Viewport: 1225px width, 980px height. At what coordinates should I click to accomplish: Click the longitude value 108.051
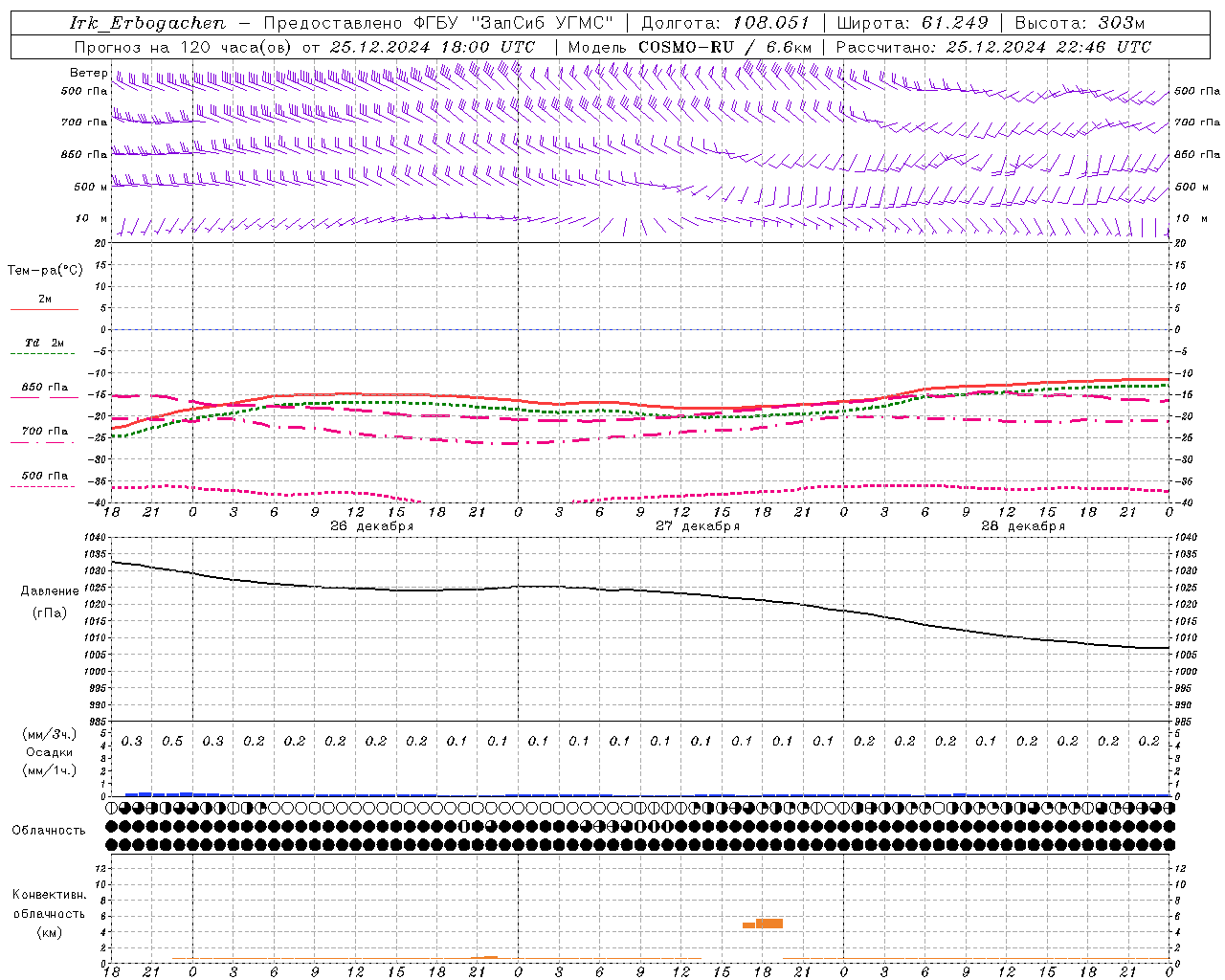coord(771,23)
